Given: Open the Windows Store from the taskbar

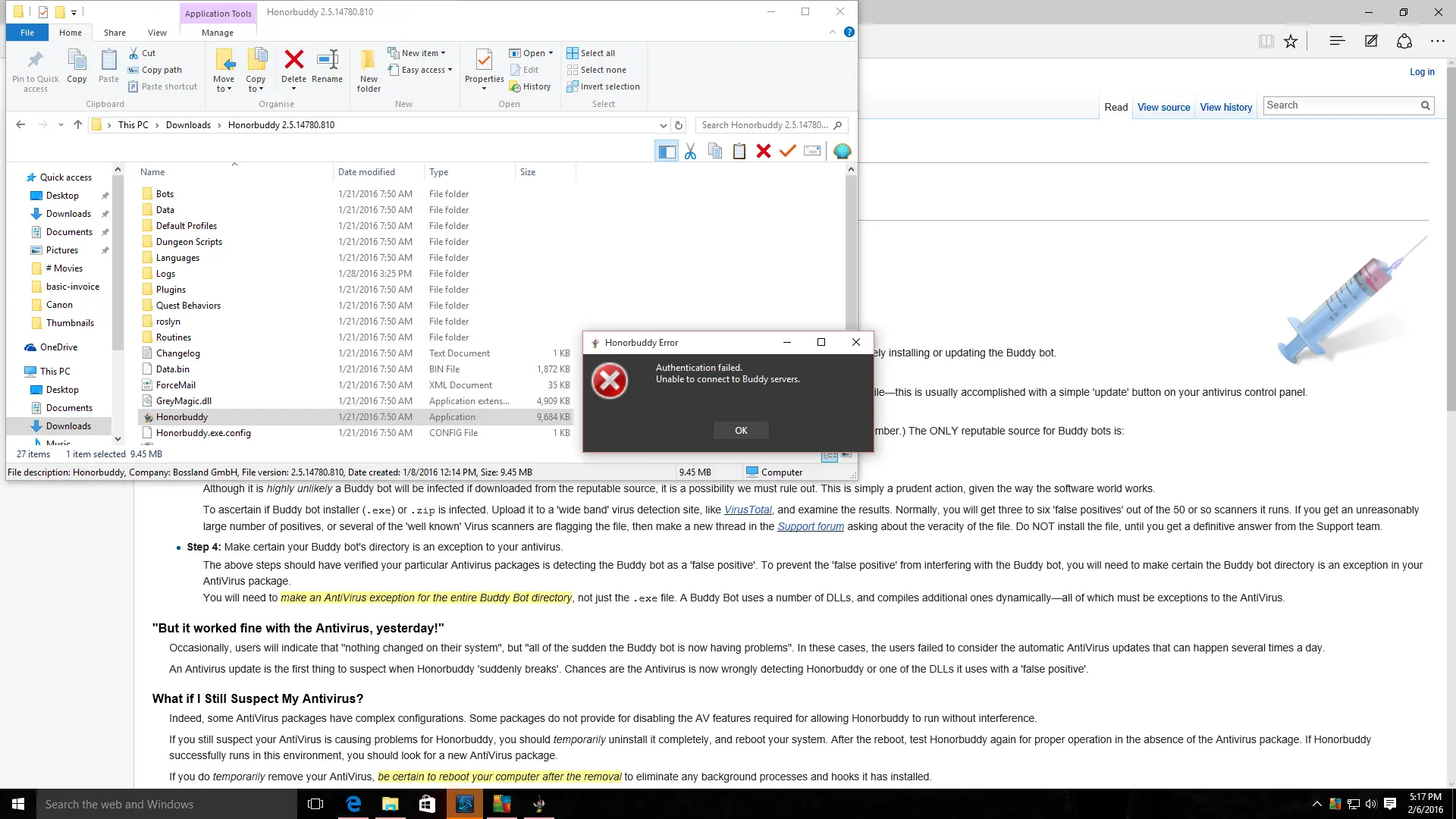Looking at the screenshot, I should (x=427, y=804).
